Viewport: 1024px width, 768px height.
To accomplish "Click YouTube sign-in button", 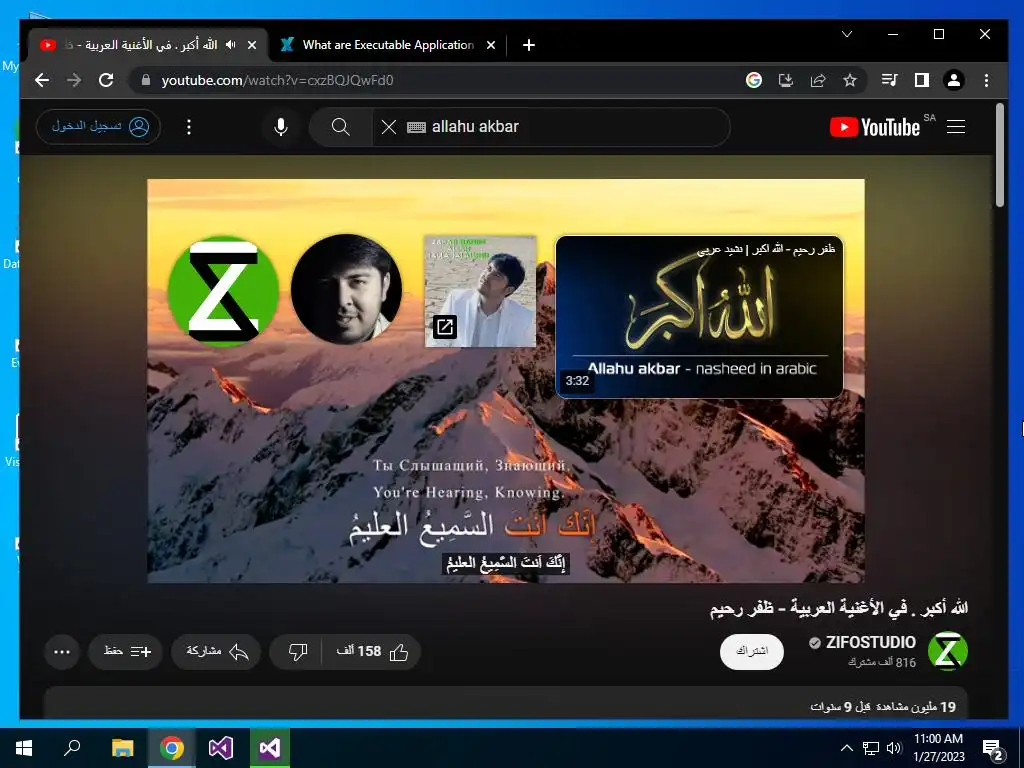I will pyautogui.click(x=99, y=126).
